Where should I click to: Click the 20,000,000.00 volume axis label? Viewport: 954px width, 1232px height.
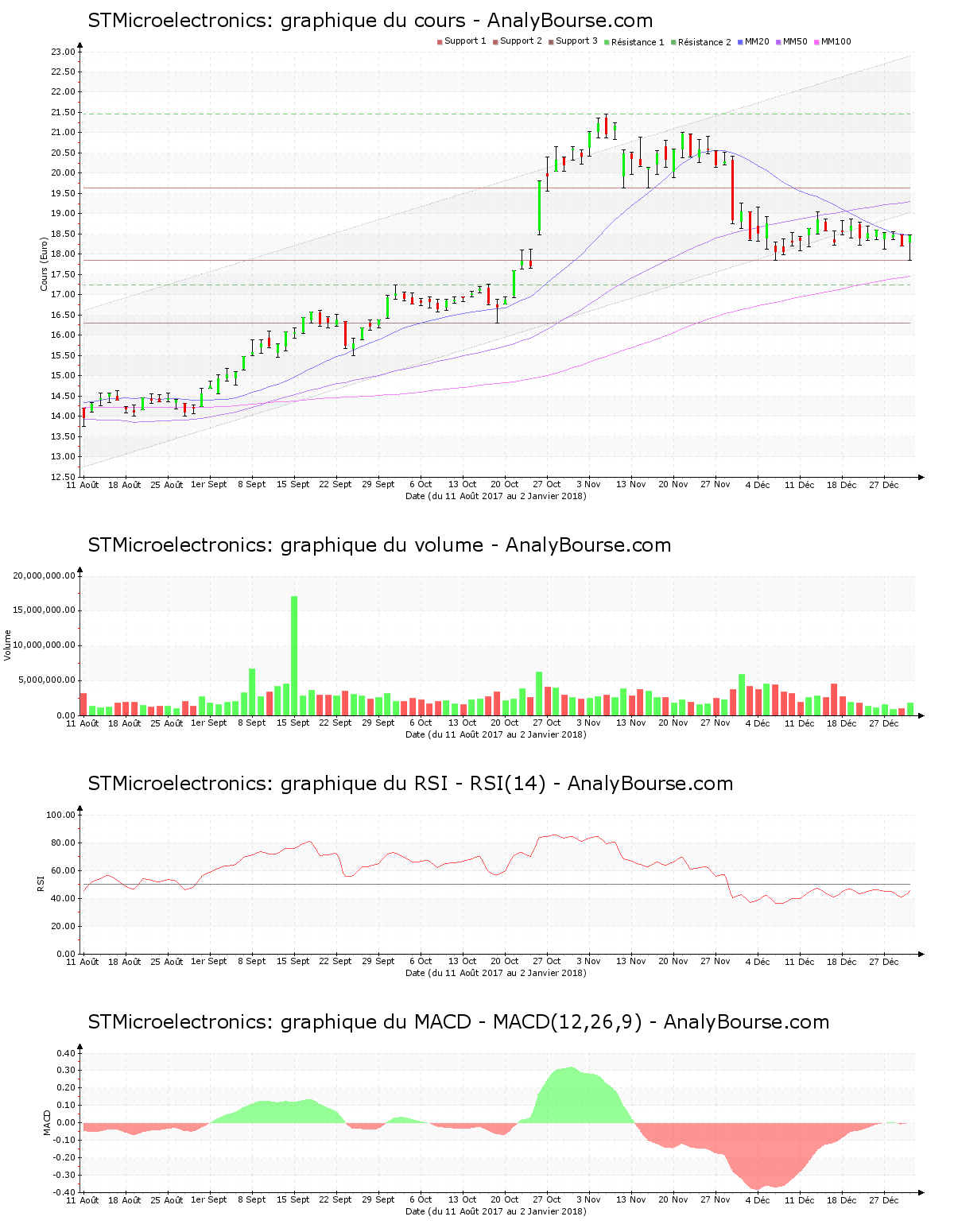tap(44, 575)
